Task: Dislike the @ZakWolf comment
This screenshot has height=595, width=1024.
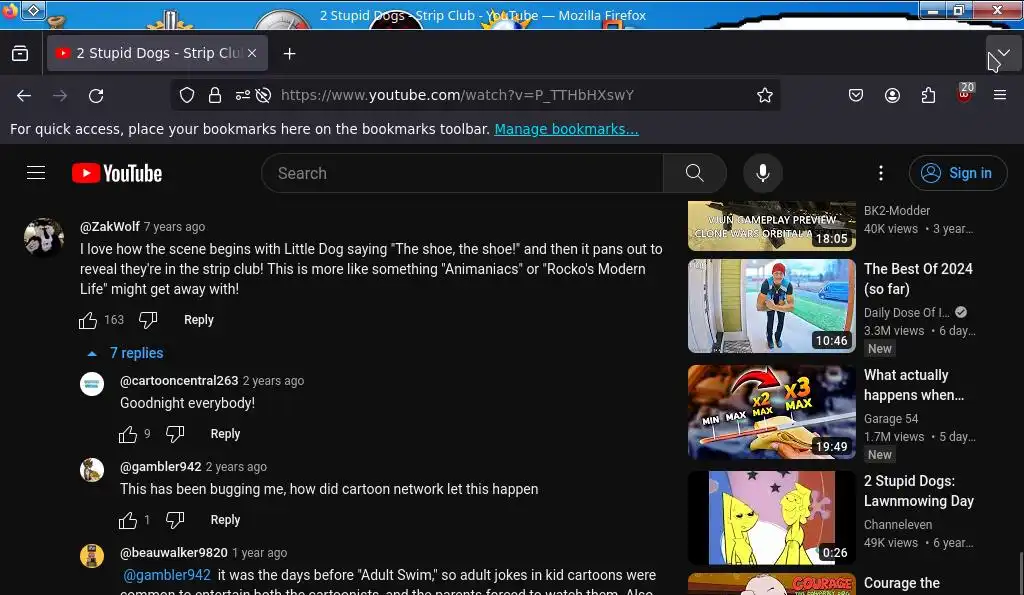Action: 148,320
